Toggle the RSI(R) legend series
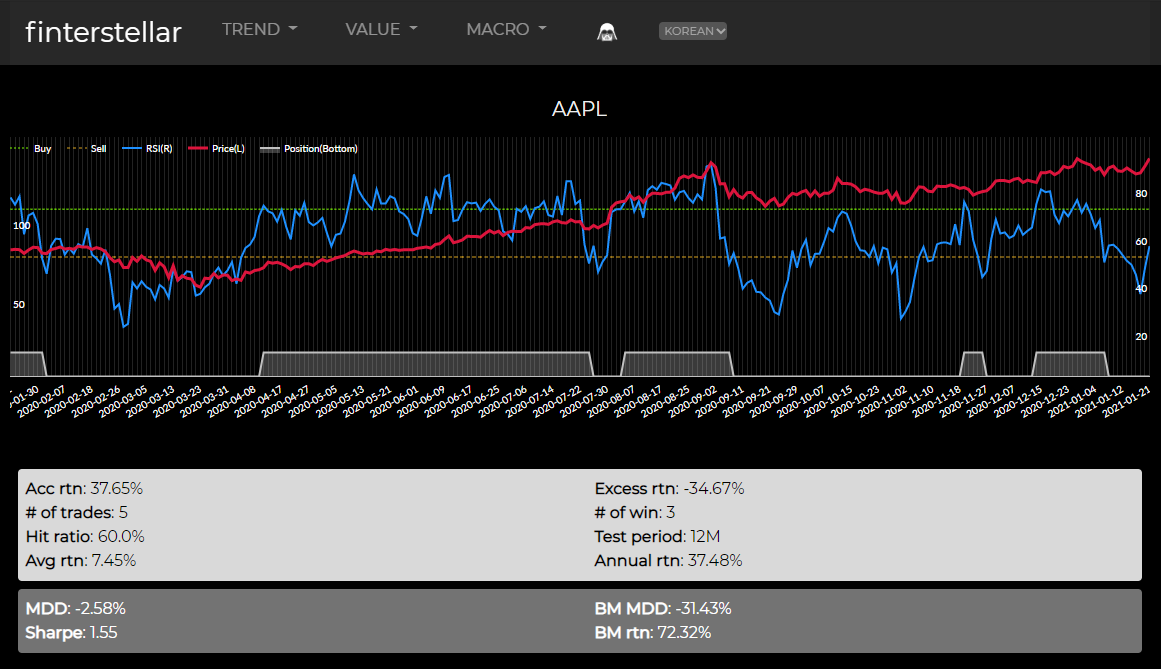 [x=147, y=149]
